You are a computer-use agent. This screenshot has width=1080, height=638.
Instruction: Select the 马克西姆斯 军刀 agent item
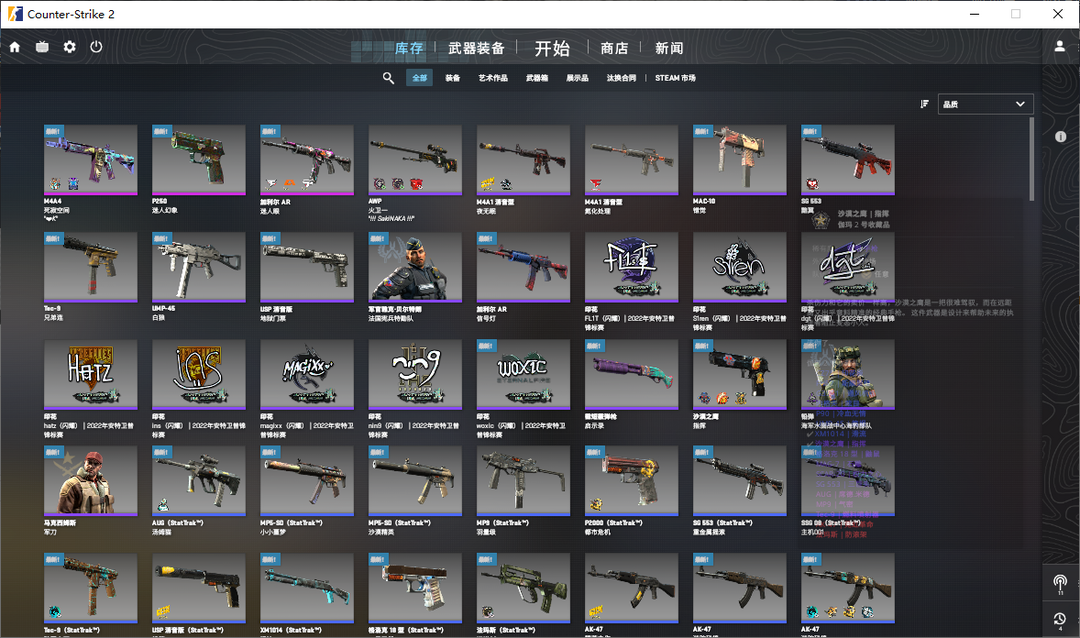pyautogui.click(x=90, y=481)
